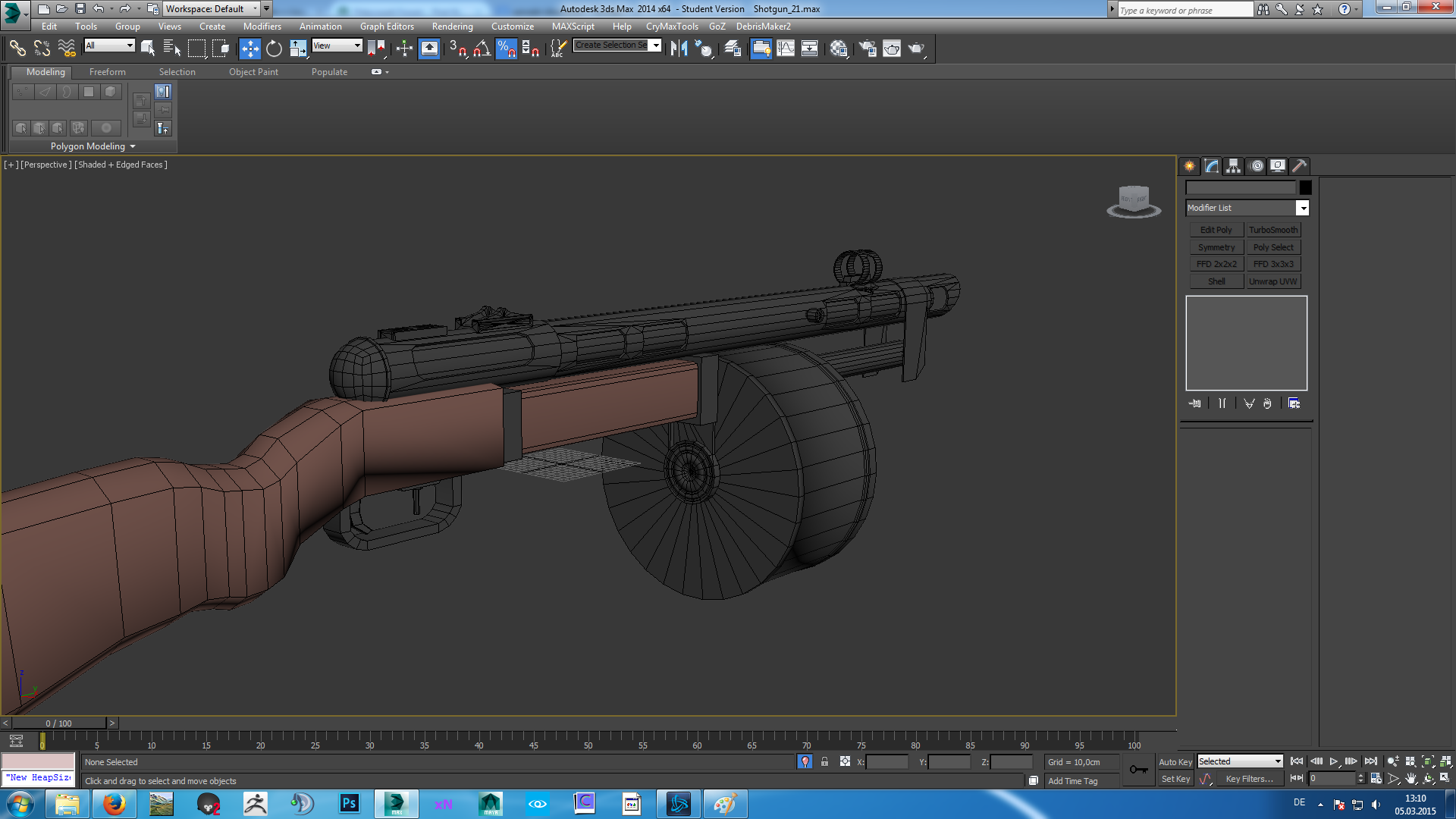Switch to the Create command panel
The image size is (1456, 819).
[1189, 166]
